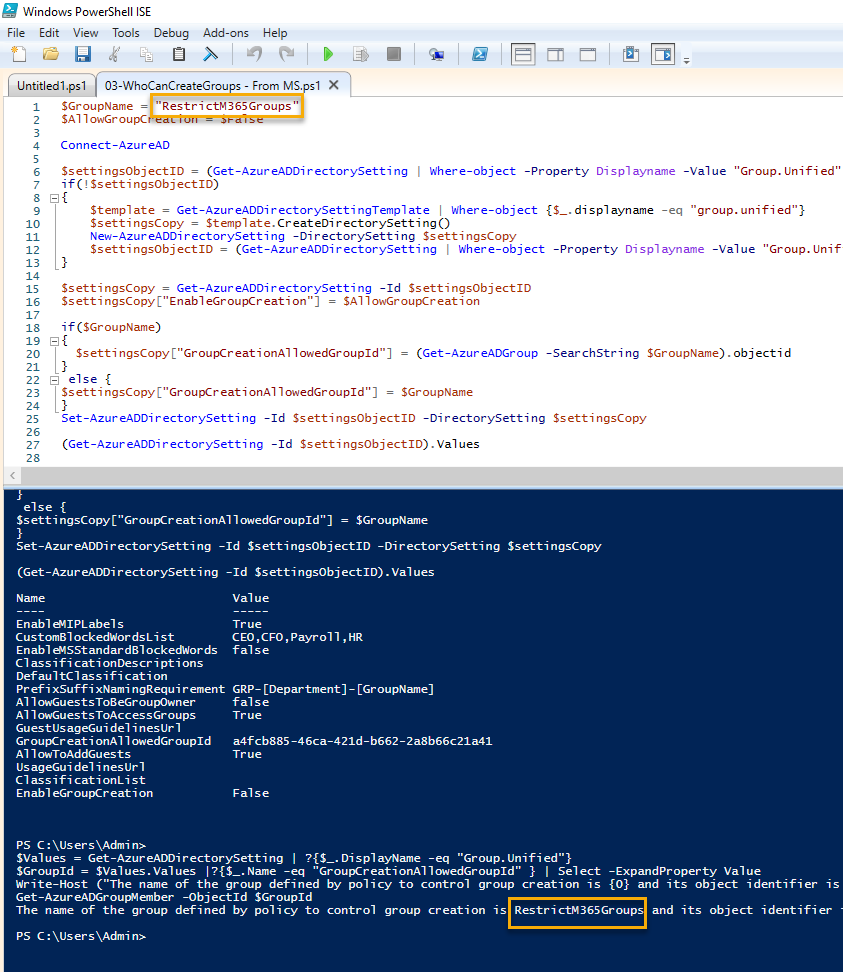Image resolution: width=843 pixels, height=972 pixels.
Task: Collapse the else block at line 22
Action: [x=54, y=380]
